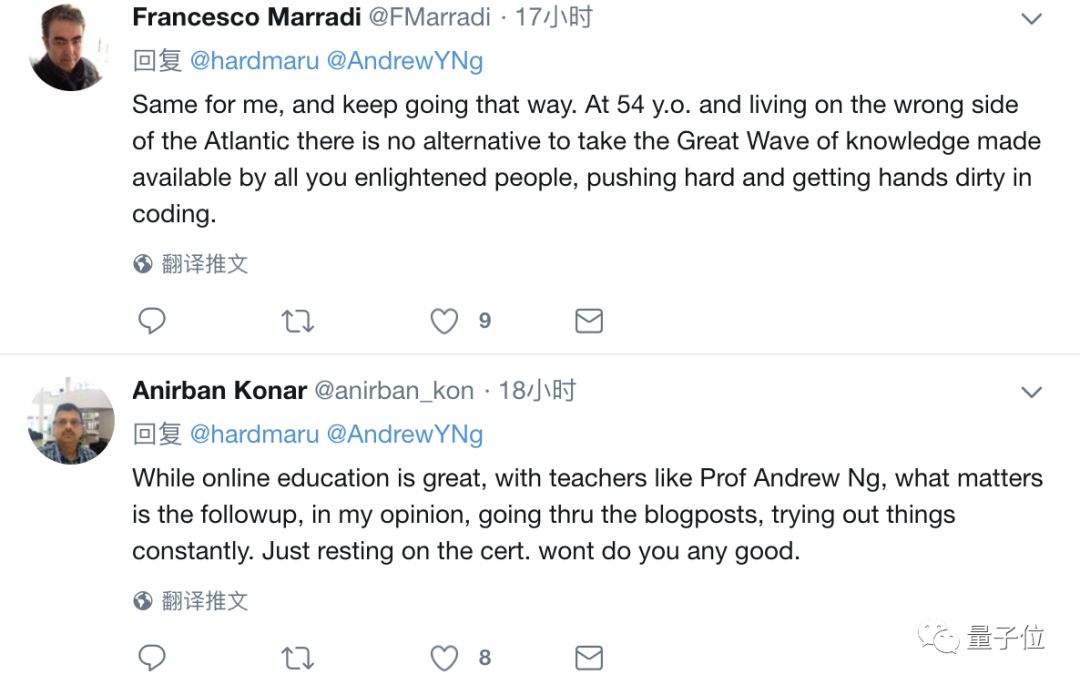Open dropdown chevron on Francesco Marradi's tweet
Viewport: 1080px width, 685px height.
(1031, 19)
